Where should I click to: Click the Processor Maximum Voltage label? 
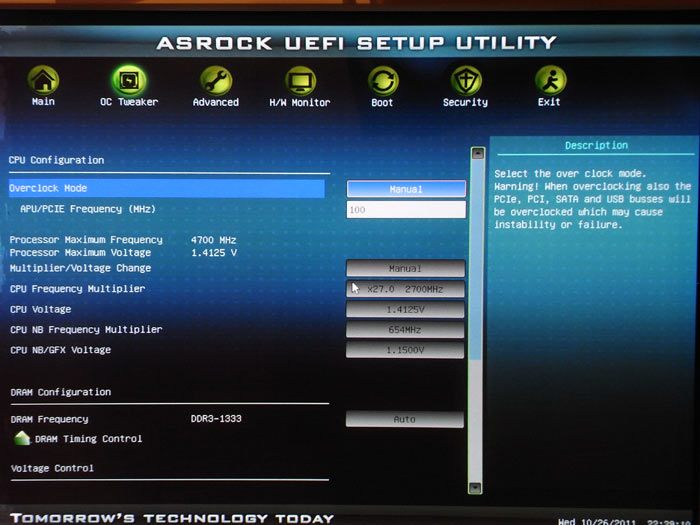tap(80, 253)
